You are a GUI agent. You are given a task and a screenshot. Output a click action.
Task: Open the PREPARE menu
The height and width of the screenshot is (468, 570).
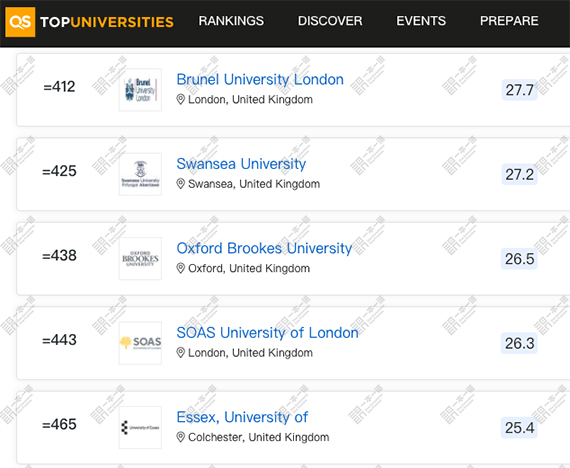pos(509,21)
